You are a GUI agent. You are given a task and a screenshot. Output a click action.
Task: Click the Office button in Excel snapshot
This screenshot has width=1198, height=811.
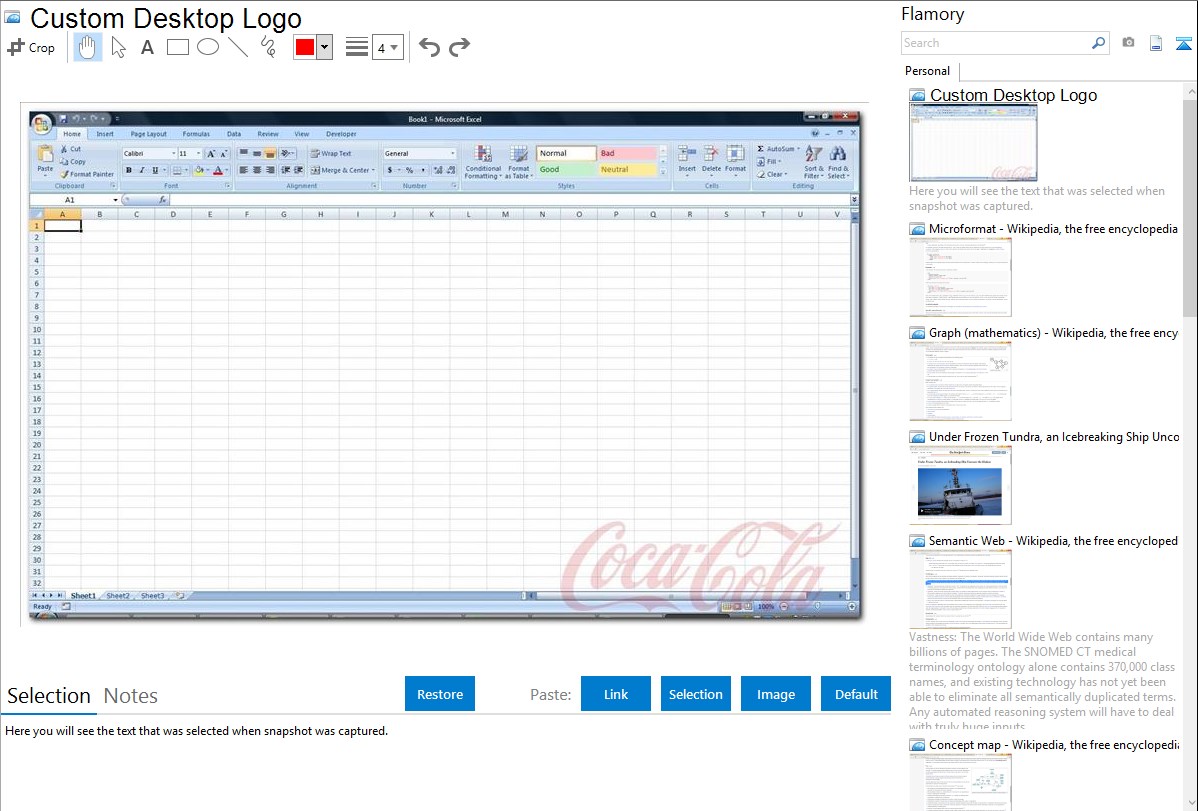tap(41, 122)
